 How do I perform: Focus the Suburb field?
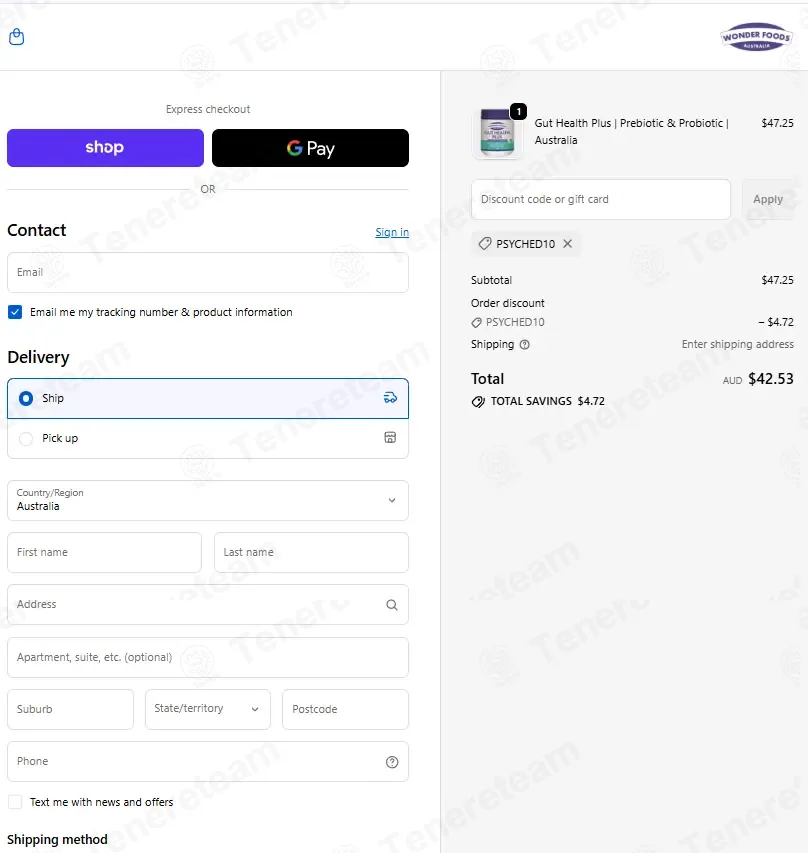pos(70,709)
